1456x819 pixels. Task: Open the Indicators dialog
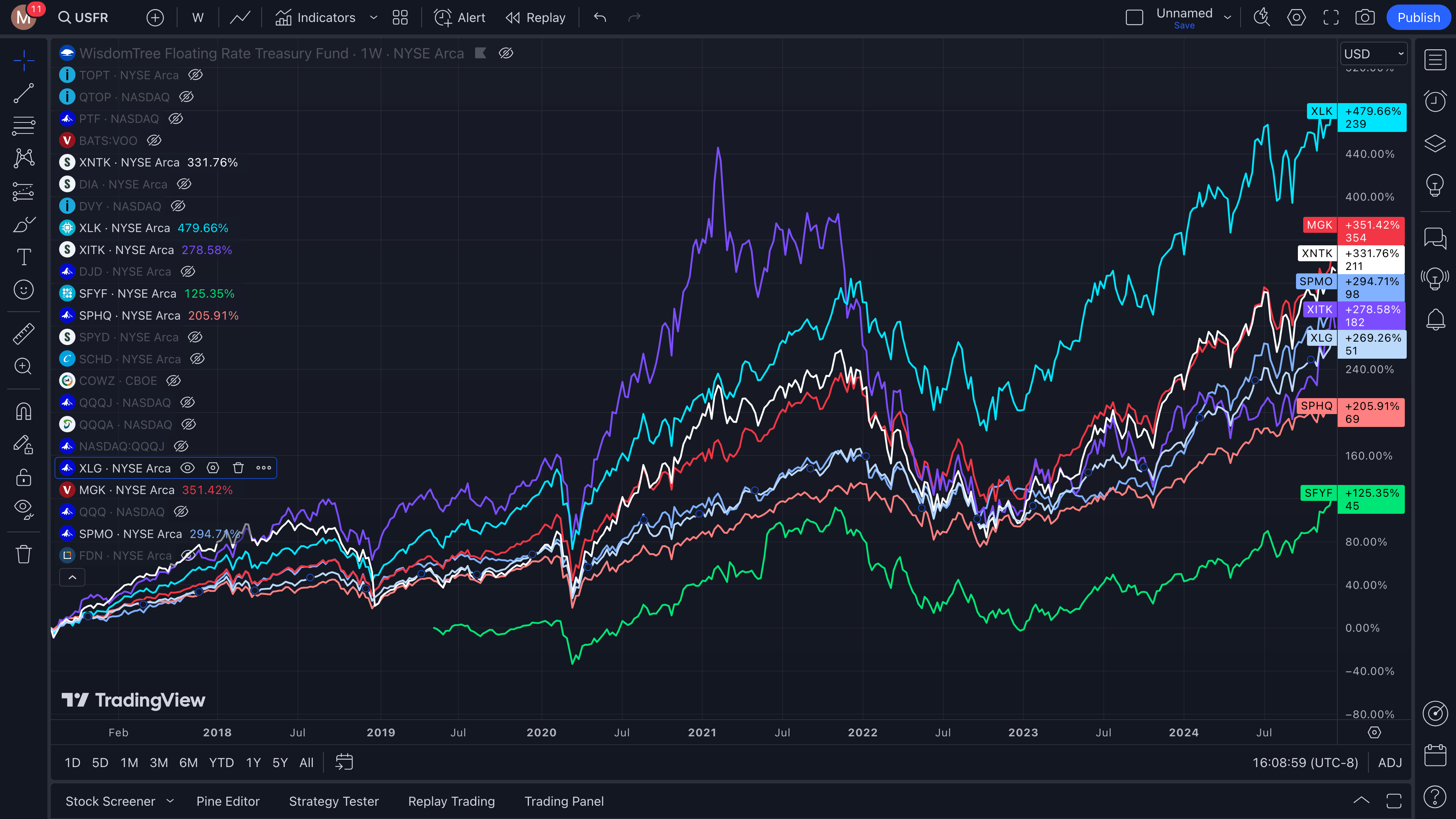click(315, 17)
